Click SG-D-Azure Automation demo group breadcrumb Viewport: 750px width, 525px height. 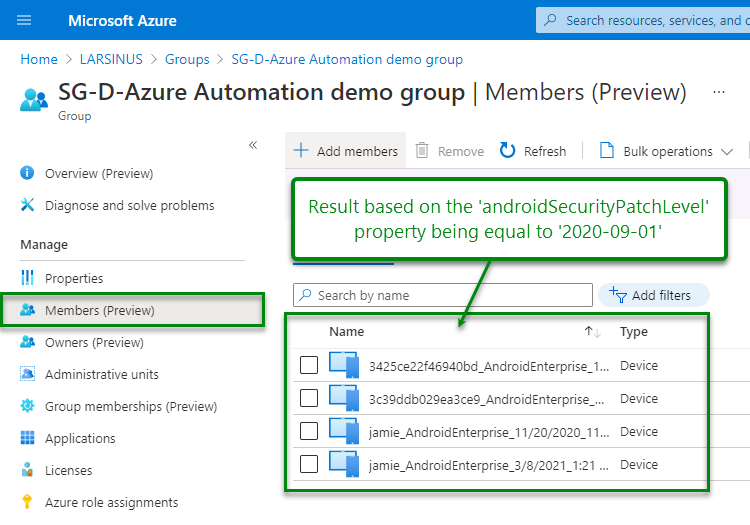(347, 59)
